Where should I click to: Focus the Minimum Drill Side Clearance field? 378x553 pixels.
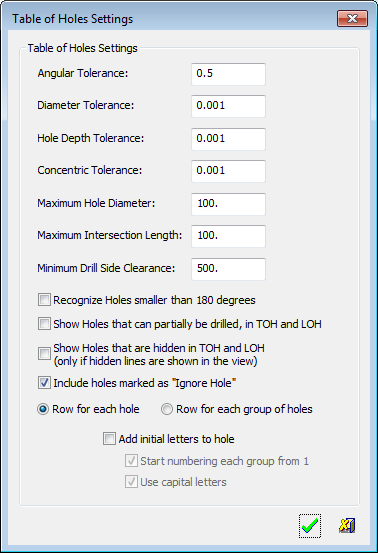[228, 269]
